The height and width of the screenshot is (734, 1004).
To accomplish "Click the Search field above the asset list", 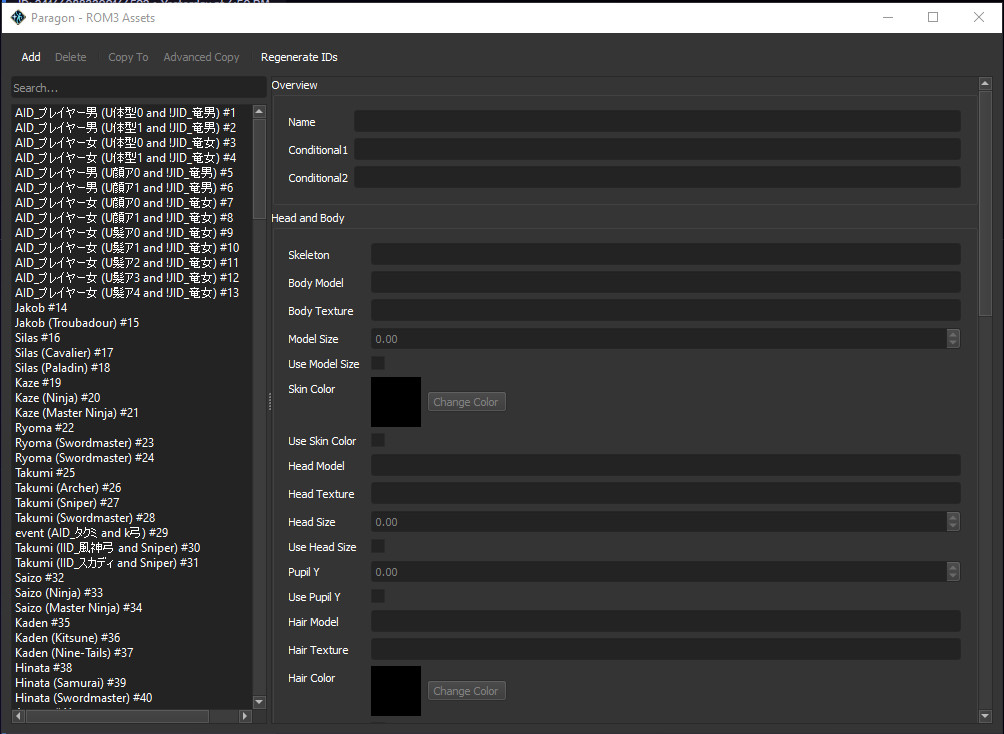I will 138,88.
